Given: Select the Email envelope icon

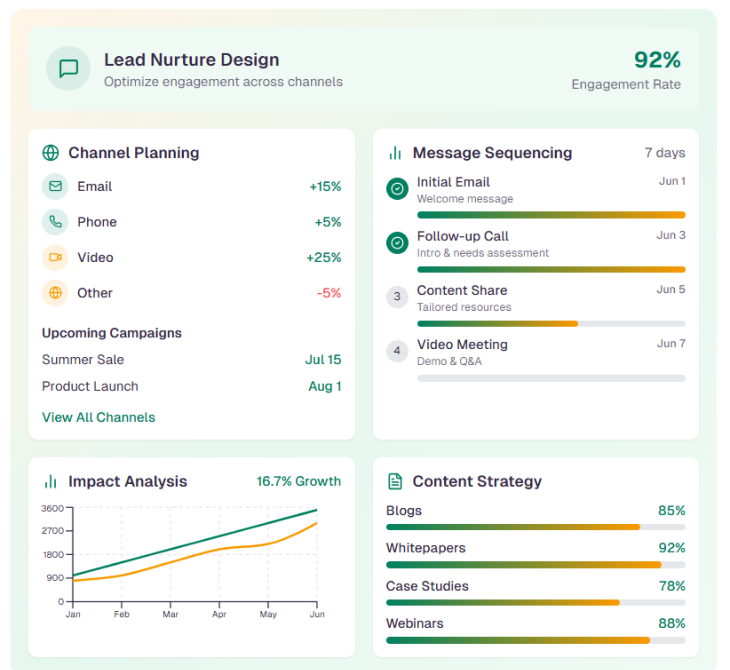Looking at the screenshot, I should pyautogui.click(x=55, y=187).
